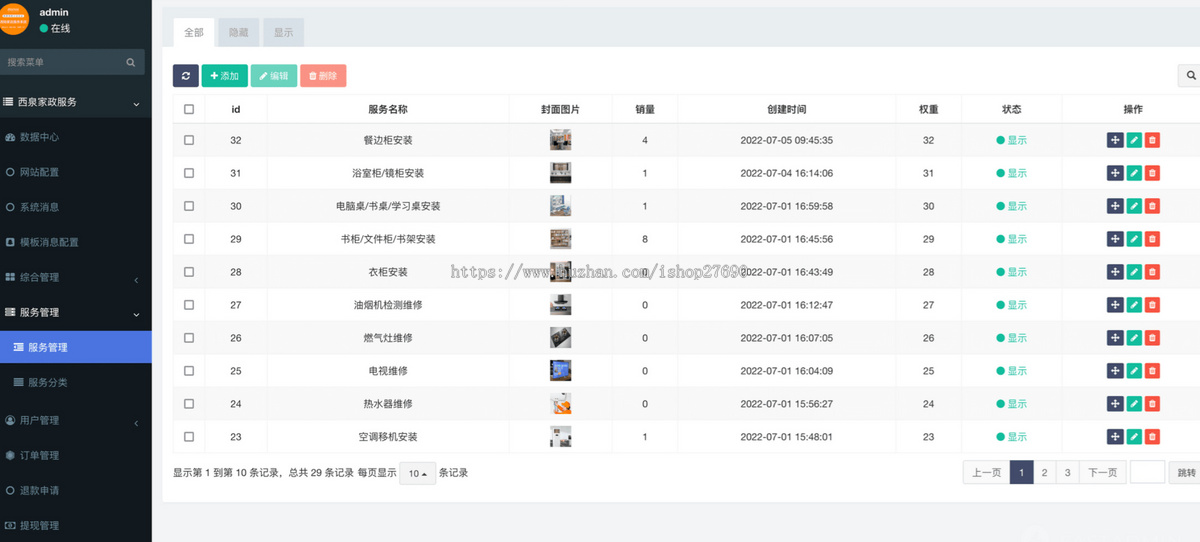
Task: Toggle 显示 status for row 27
Action: tap(1012, 305)
